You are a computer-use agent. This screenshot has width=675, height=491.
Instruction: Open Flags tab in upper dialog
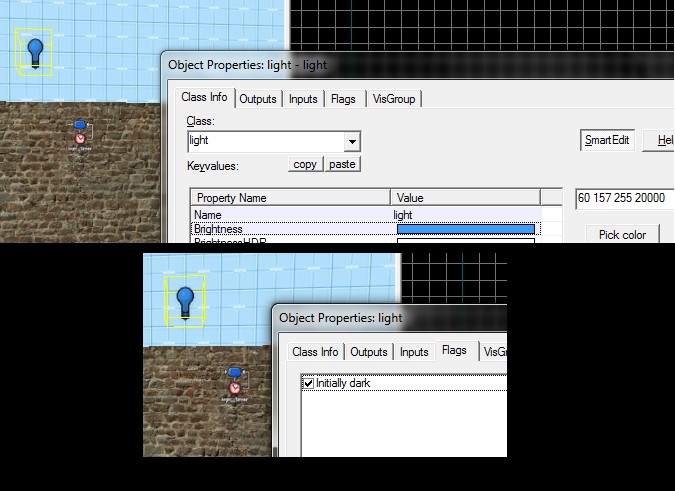click(343, 99)
